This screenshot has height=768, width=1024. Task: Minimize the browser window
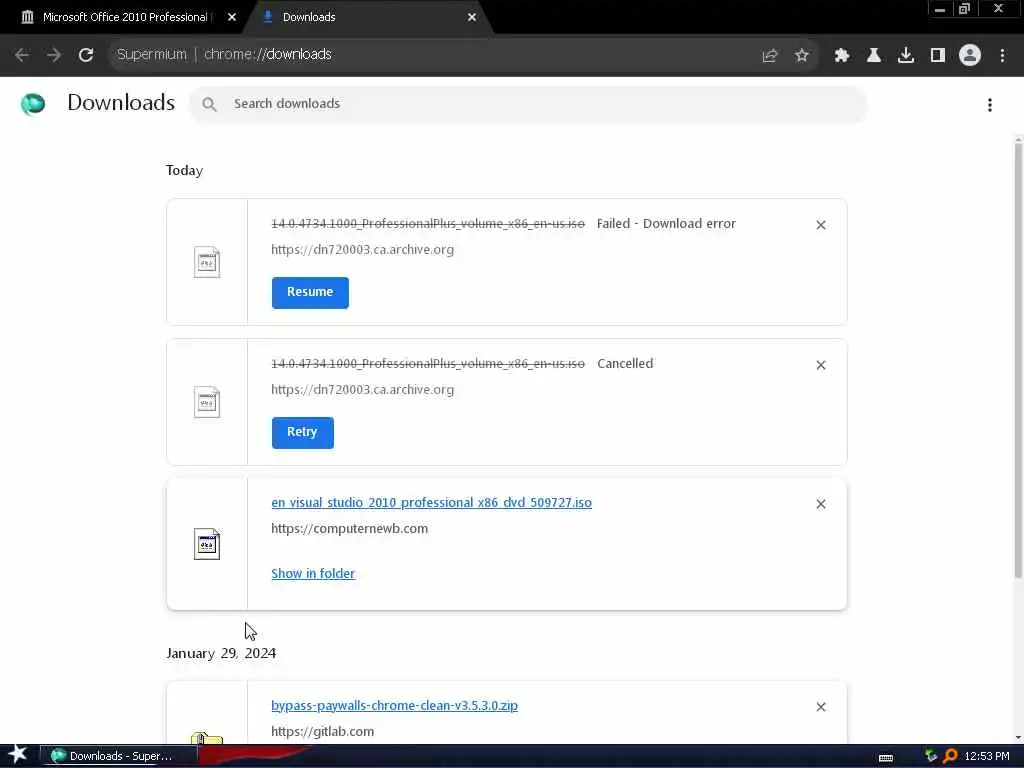coord(940,9)
